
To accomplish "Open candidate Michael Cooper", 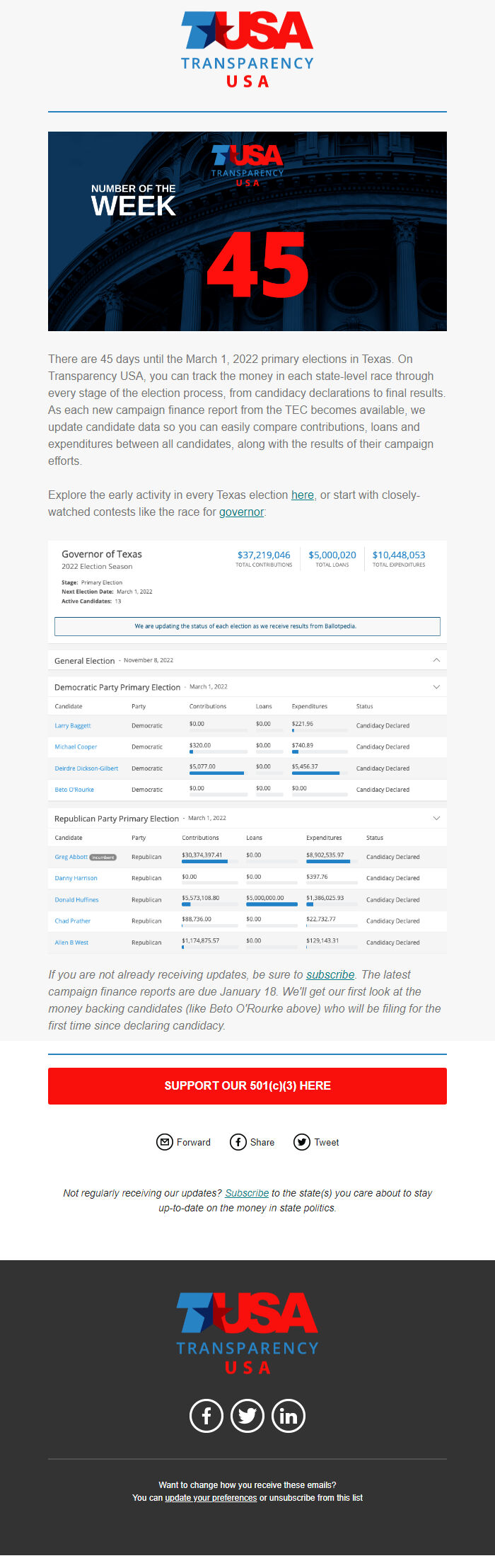I will tap(76, 747).
